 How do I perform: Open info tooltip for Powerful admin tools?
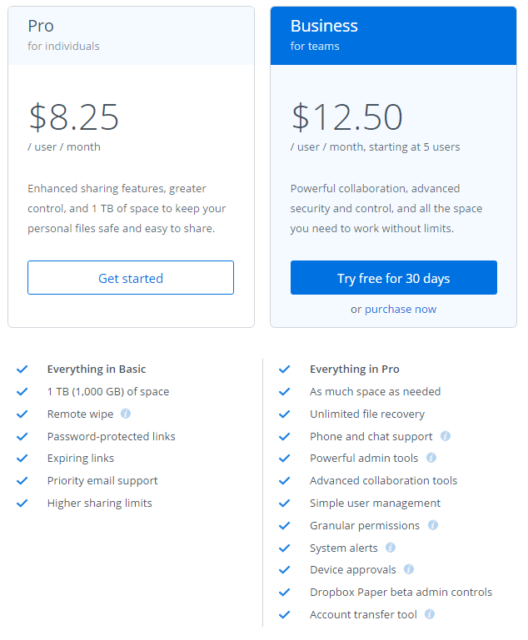coord(431,458)
